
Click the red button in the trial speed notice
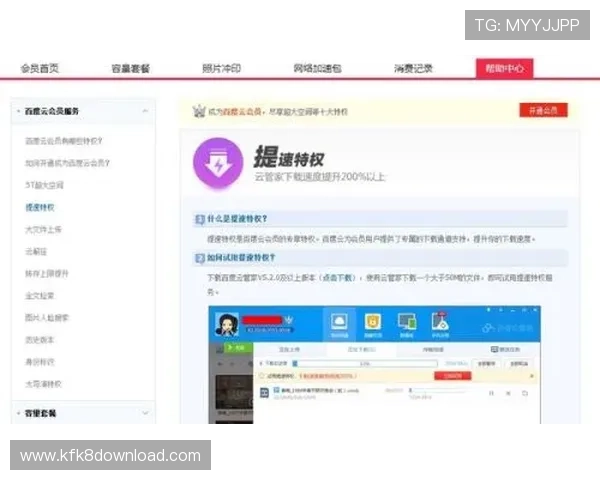point(453,376)
